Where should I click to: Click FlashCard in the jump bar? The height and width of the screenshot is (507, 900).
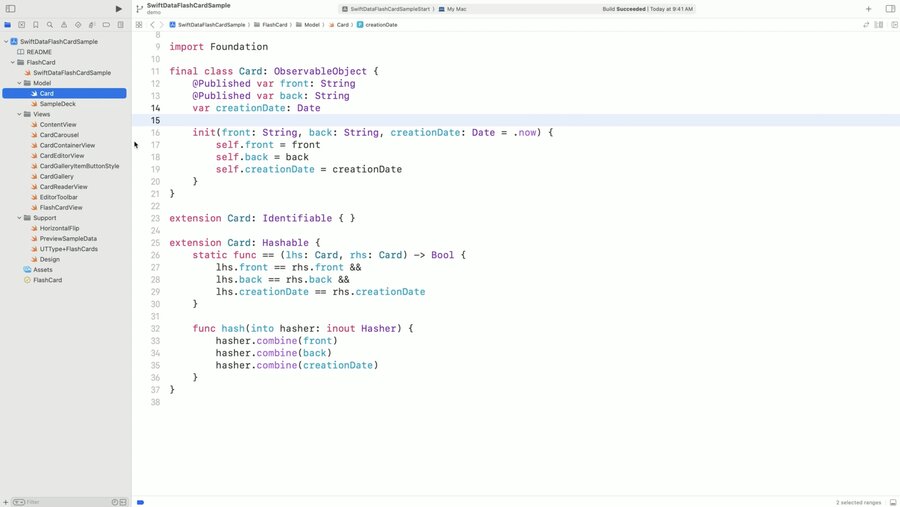click(x=270, y=25)
